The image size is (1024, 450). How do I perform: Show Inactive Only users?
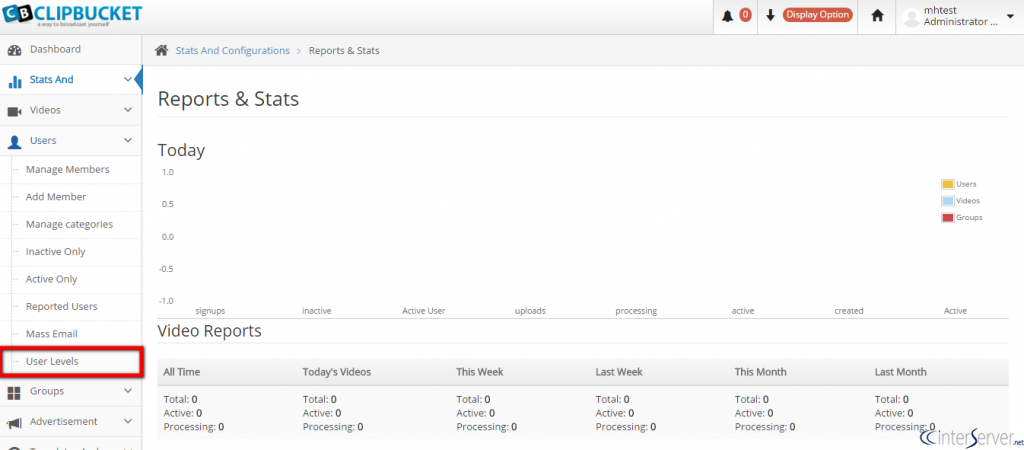pyautogui.click(x=56, y=252)
